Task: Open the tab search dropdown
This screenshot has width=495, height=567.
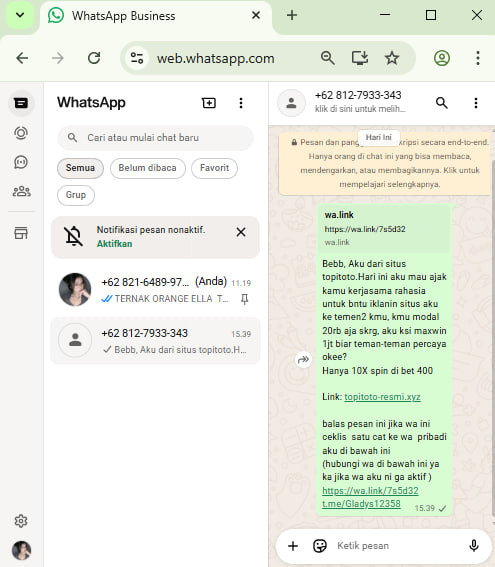Action: pos(20,15)
